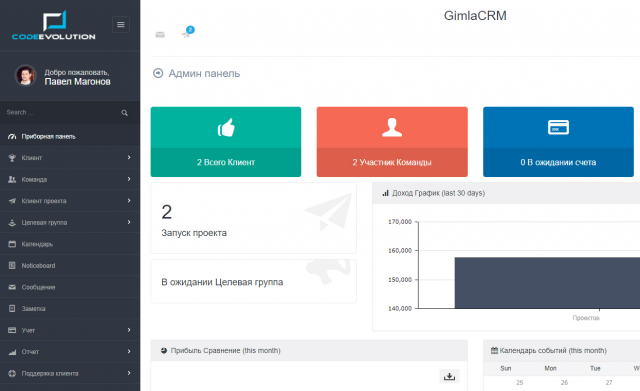
Task: Click the Календарь событий calendar icon
Action: click(494, 350)
